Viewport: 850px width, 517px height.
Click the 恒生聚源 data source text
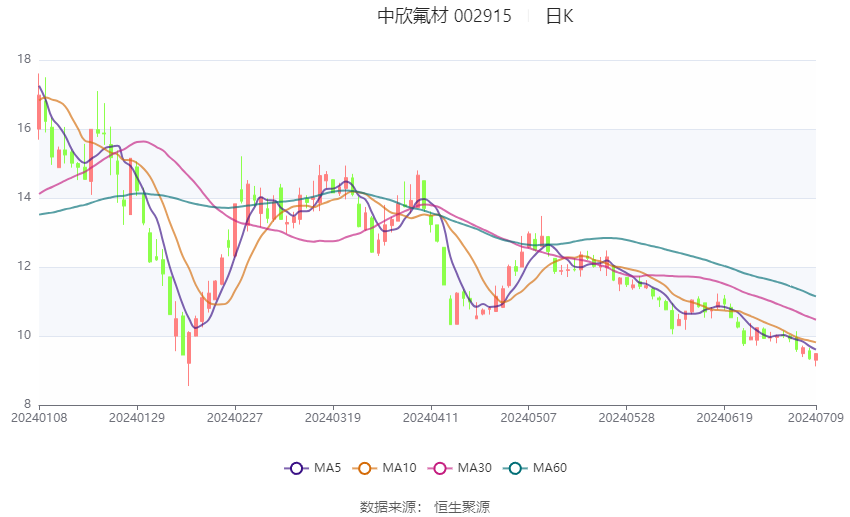tap(462, 507)
